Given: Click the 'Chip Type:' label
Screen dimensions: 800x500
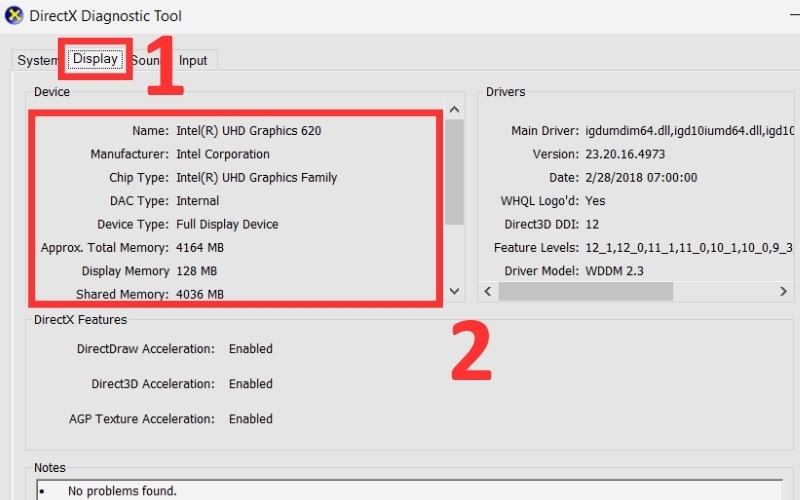Looking at the screenshot, I should click(x=139, y=178).
